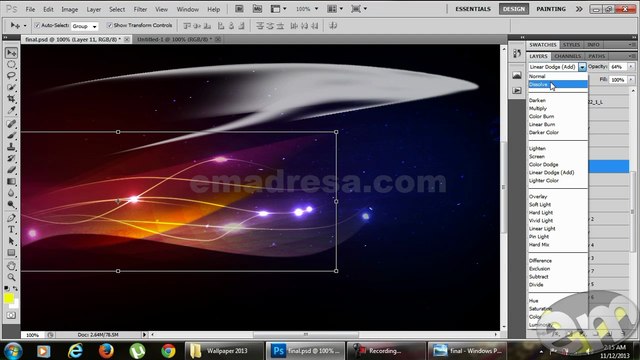Viewport: 640px width, 360px height.
Task: Launch Bridge from the application bar
Action: (x=239, y=9)
